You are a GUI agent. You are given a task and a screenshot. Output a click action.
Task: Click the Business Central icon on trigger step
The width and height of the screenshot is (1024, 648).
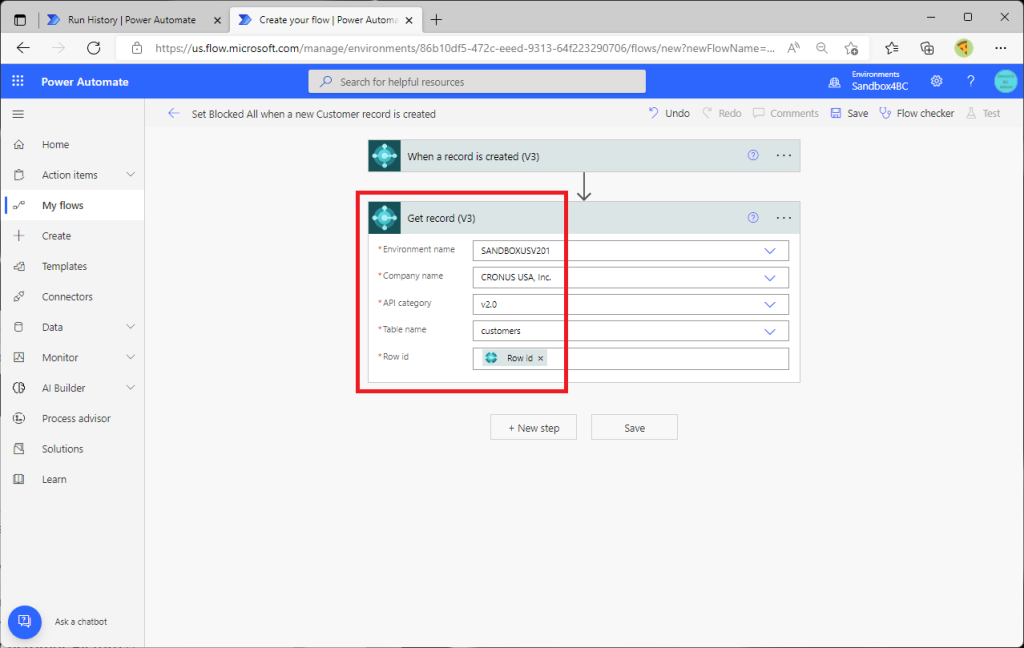pos(385,155)
